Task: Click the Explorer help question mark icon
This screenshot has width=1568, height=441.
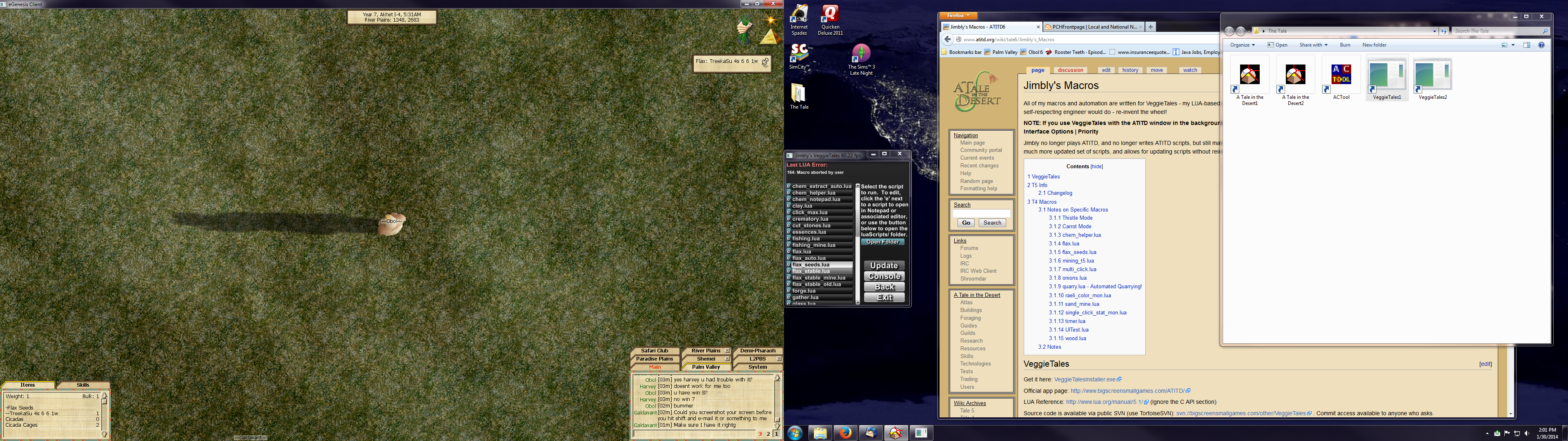Action: [x=1541, y=45]
